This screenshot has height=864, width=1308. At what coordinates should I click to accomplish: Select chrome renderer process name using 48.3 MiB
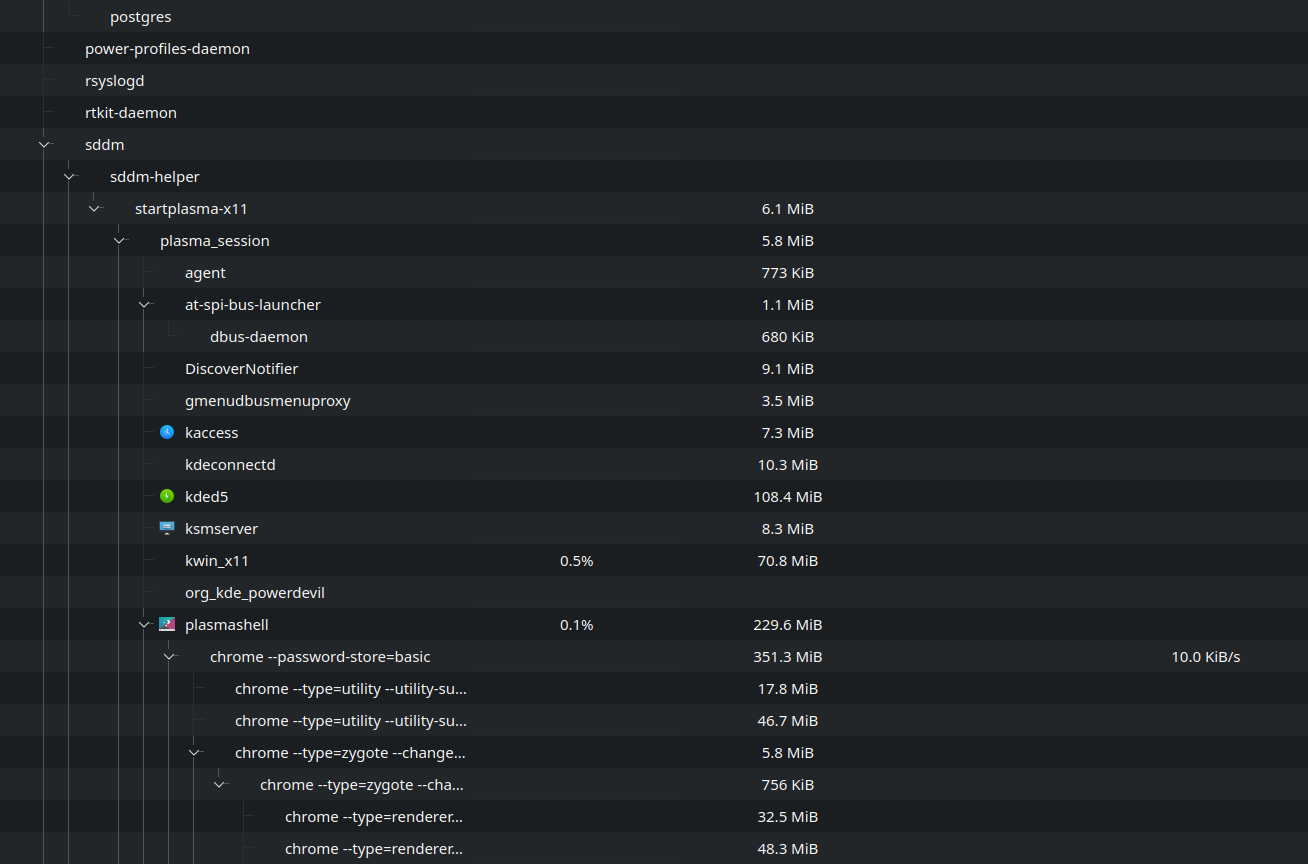374,848
